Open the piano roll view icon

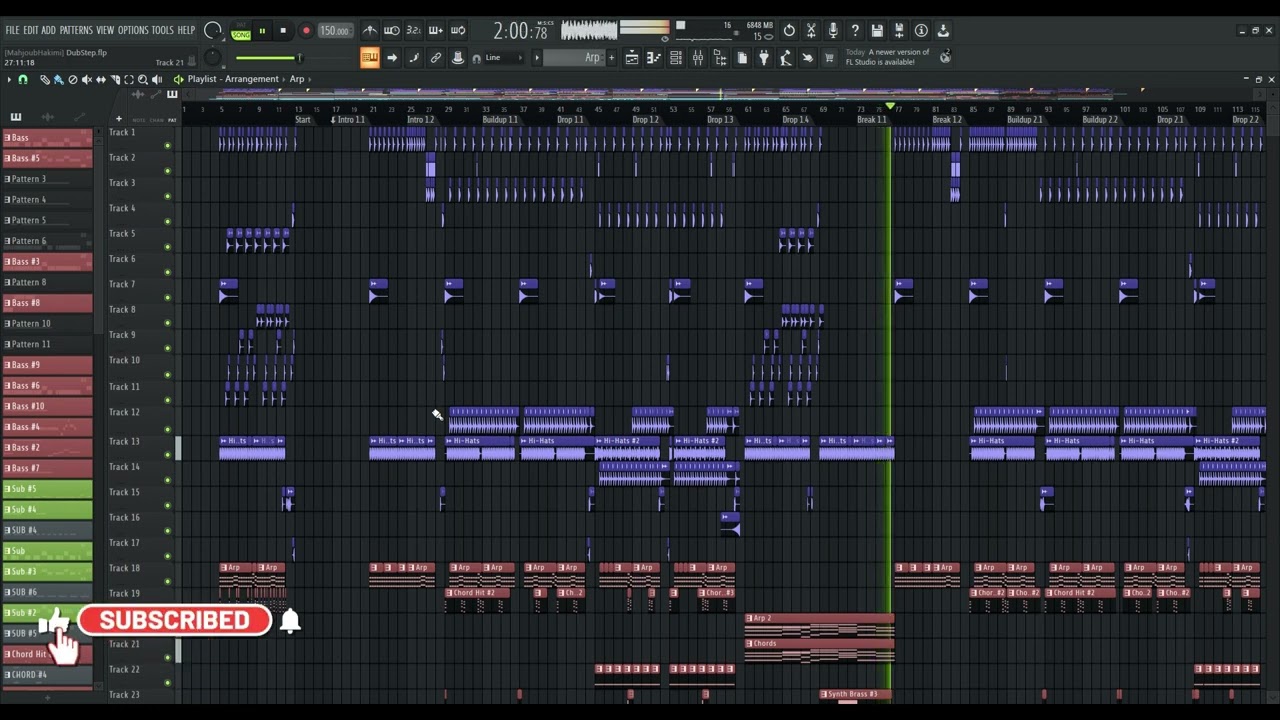(x=653, y=58)
